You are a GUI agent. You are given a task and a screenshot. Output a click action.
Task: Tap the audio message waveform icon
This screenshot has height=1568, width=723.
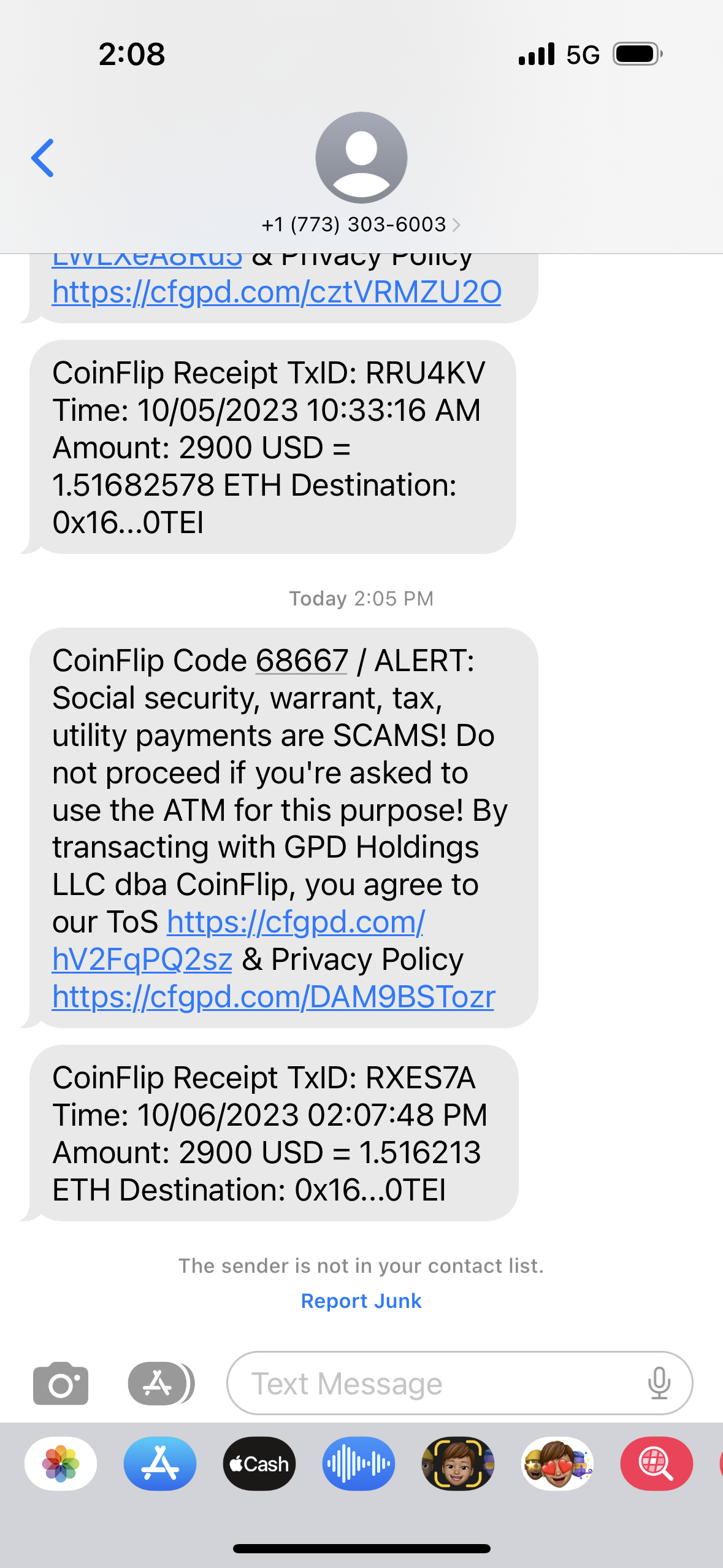pos(359,1464)
